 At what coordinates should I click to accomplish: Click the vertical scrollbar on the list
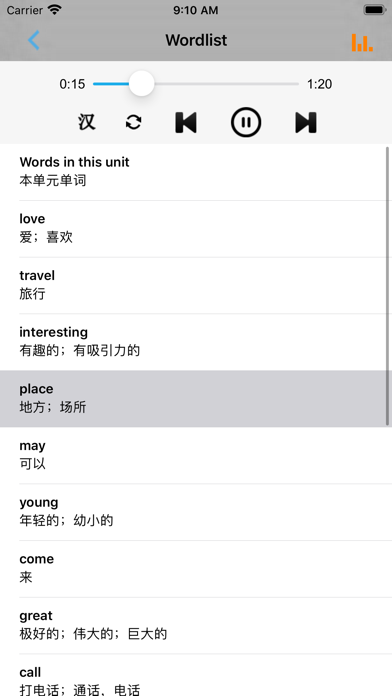pos(388,286)
